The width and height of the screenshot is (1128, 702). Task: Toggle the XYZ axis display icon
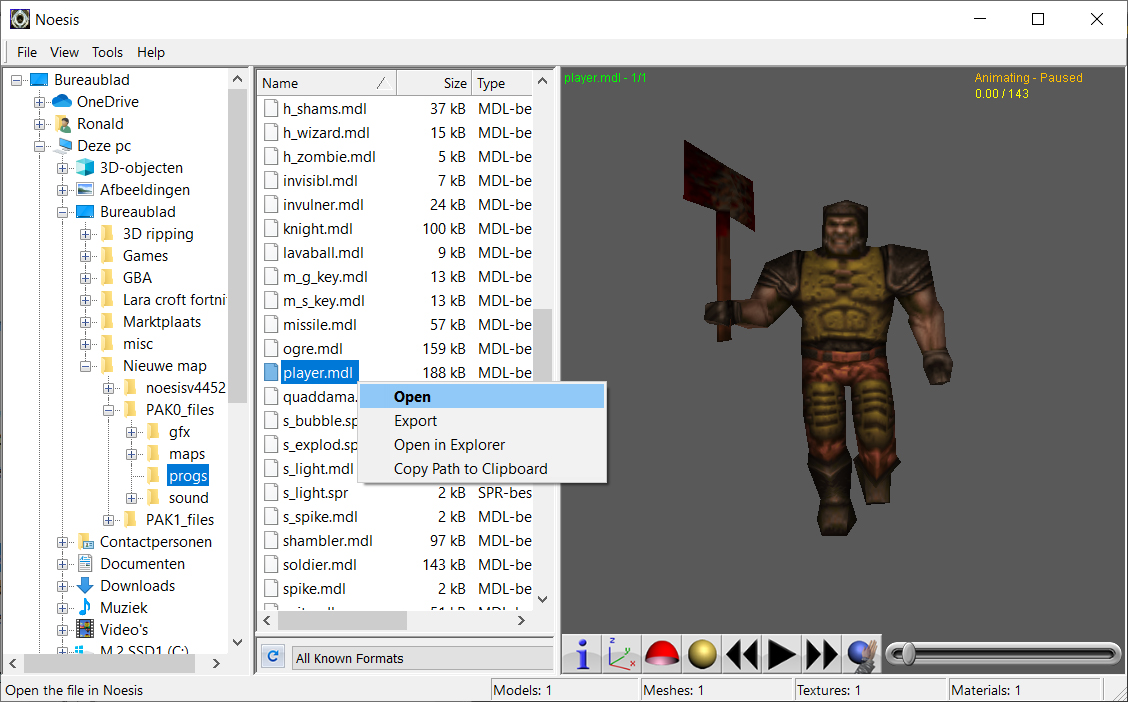pos(621,654)
